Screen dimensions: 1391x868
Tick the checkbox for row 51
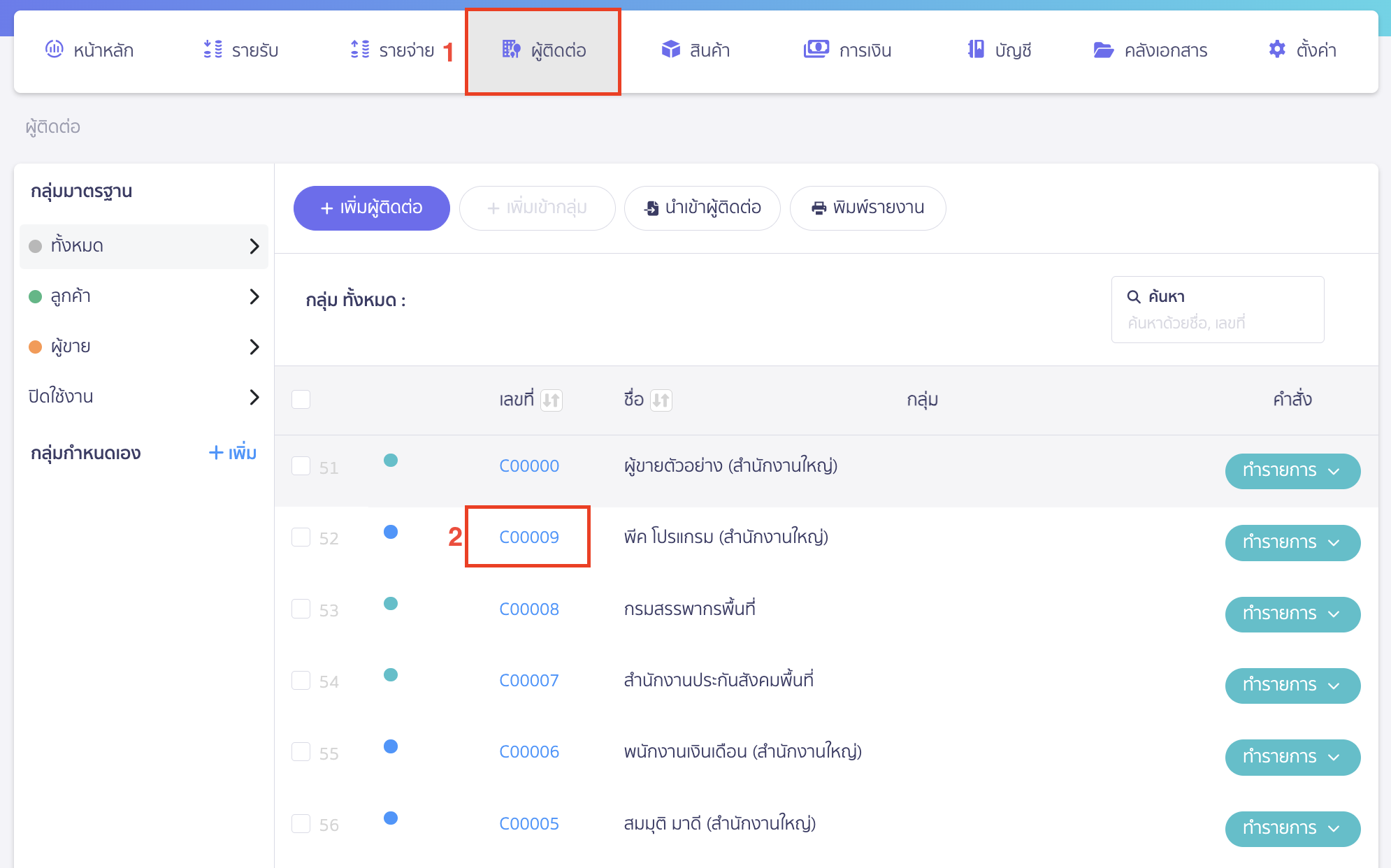[301, 465]
